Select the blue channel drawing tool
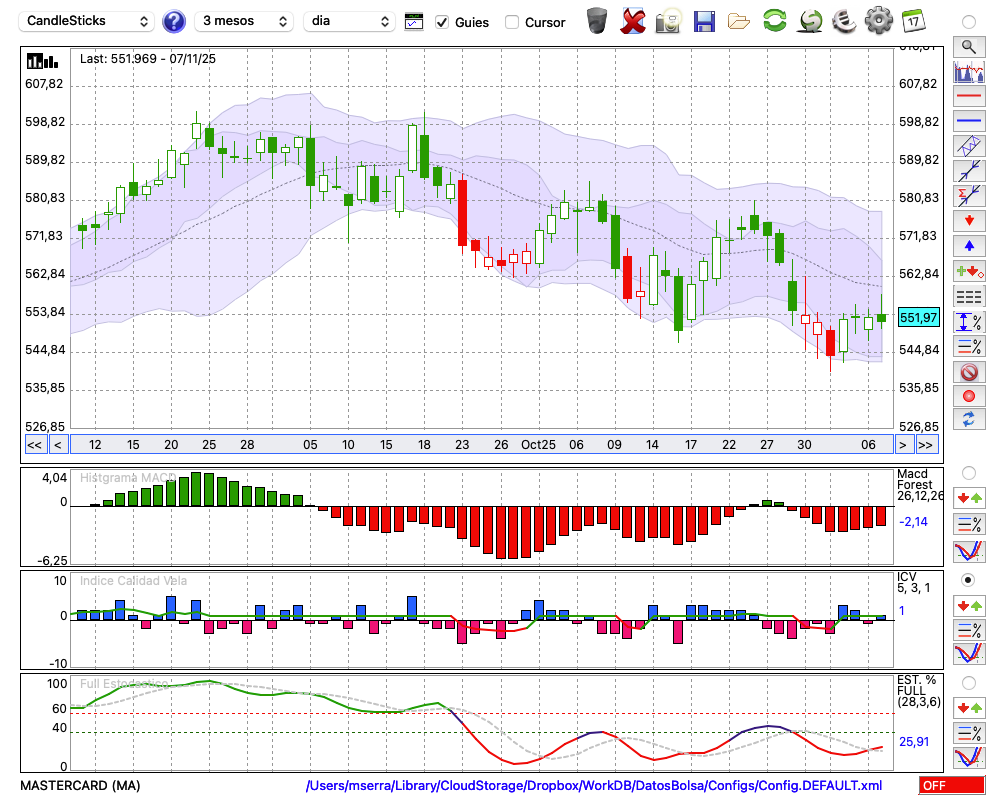Image resolution: width=1000 pixels, height=800 pixels. click(969, 146)
